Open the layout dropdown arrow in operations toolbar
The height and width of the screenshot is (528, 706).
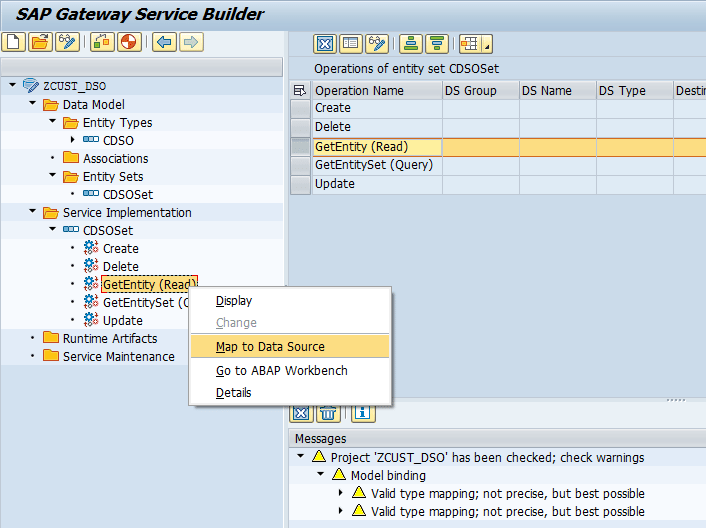point(487,44)
